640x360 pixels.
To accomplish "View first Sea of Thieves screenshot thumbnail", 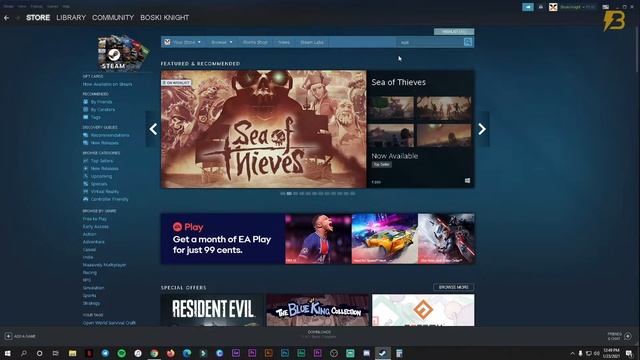I will 391,108.
